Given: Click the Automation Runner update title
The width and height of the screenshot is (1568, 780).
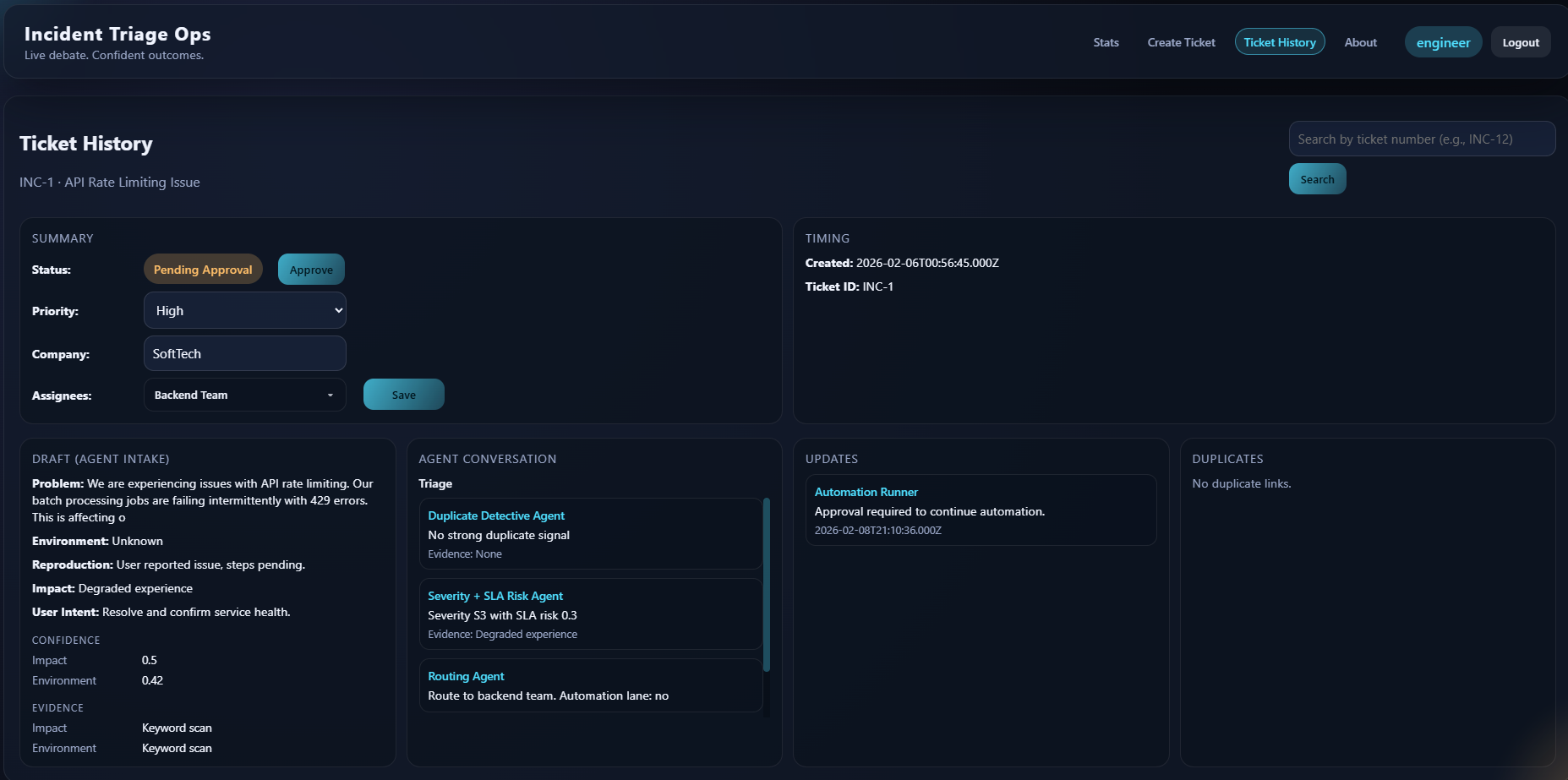Looking at the screenshot, I should 866,492.
